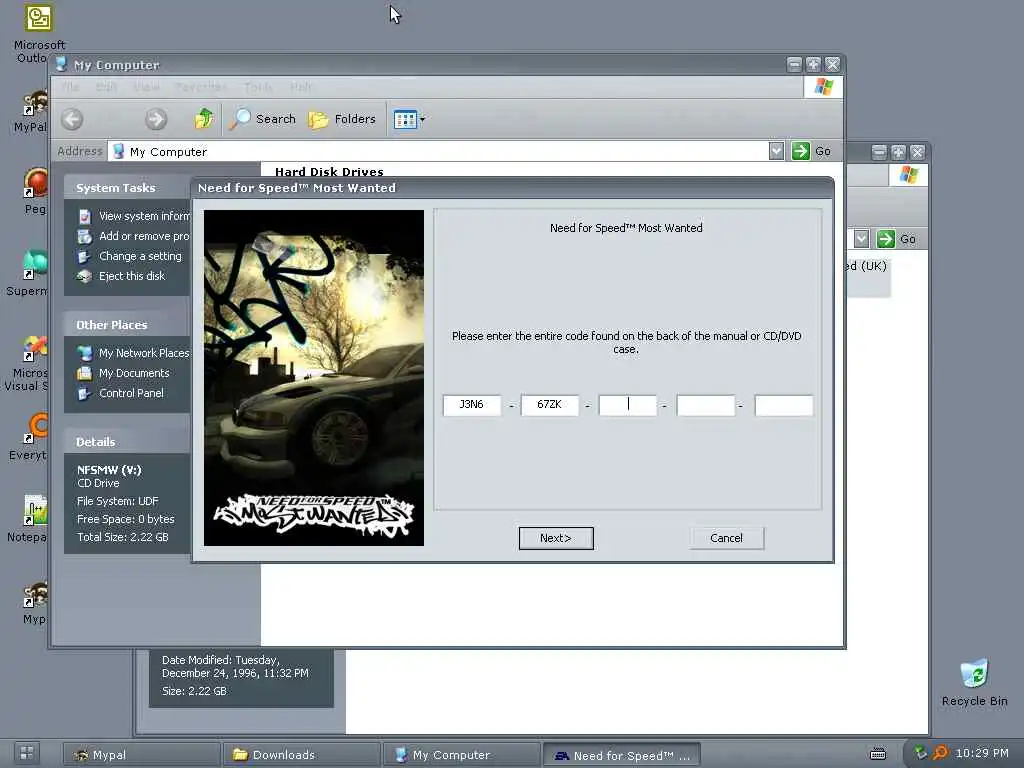
Task: Click the fourth serial code field
Action: (x=705, y=405)
